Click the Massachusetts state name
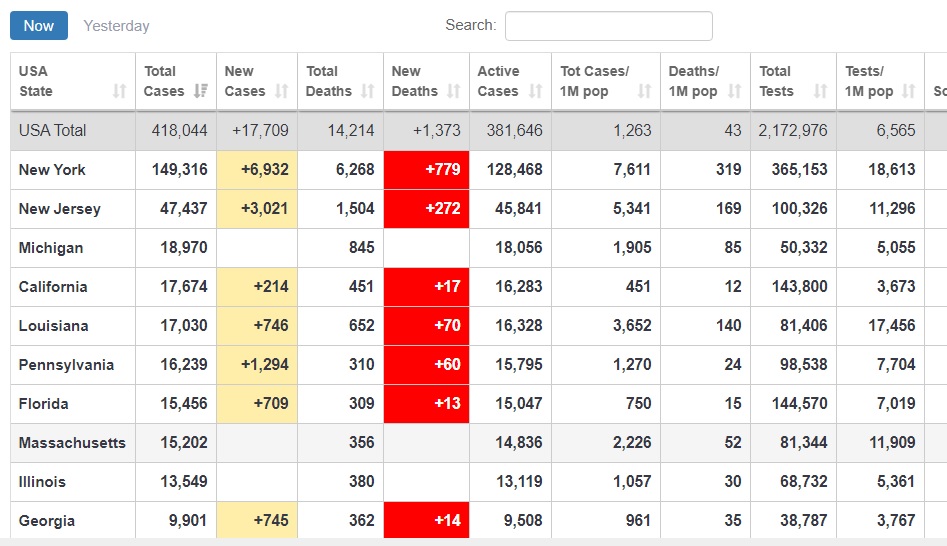 [x=72, y=443]
